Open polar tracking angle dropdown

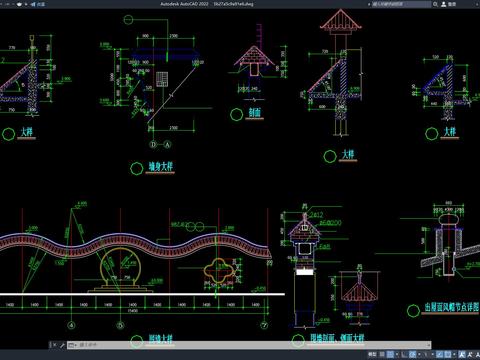coord(419,354)
